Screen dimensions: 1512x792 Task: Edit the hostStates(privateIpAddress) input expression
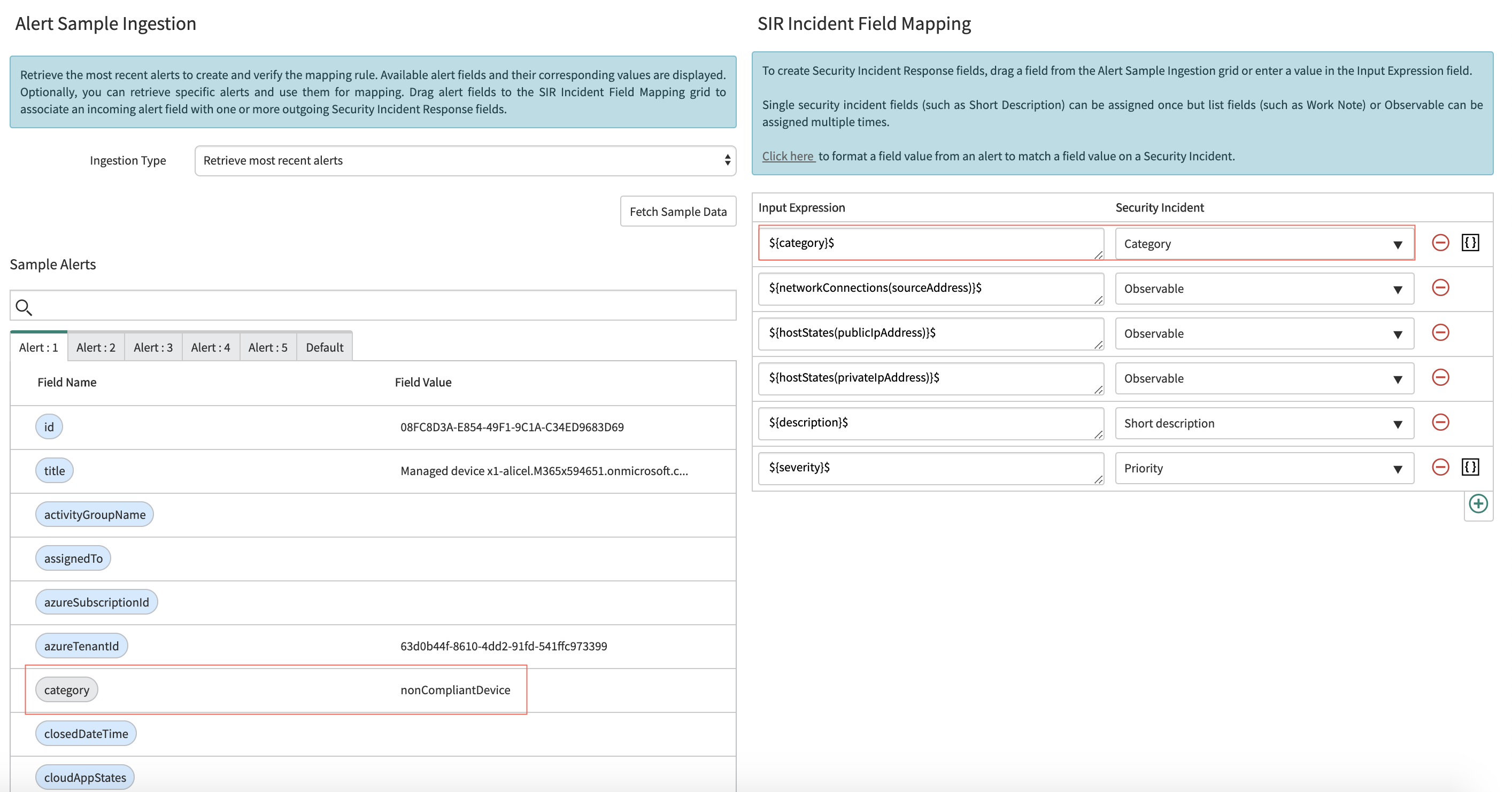[931, 378]
